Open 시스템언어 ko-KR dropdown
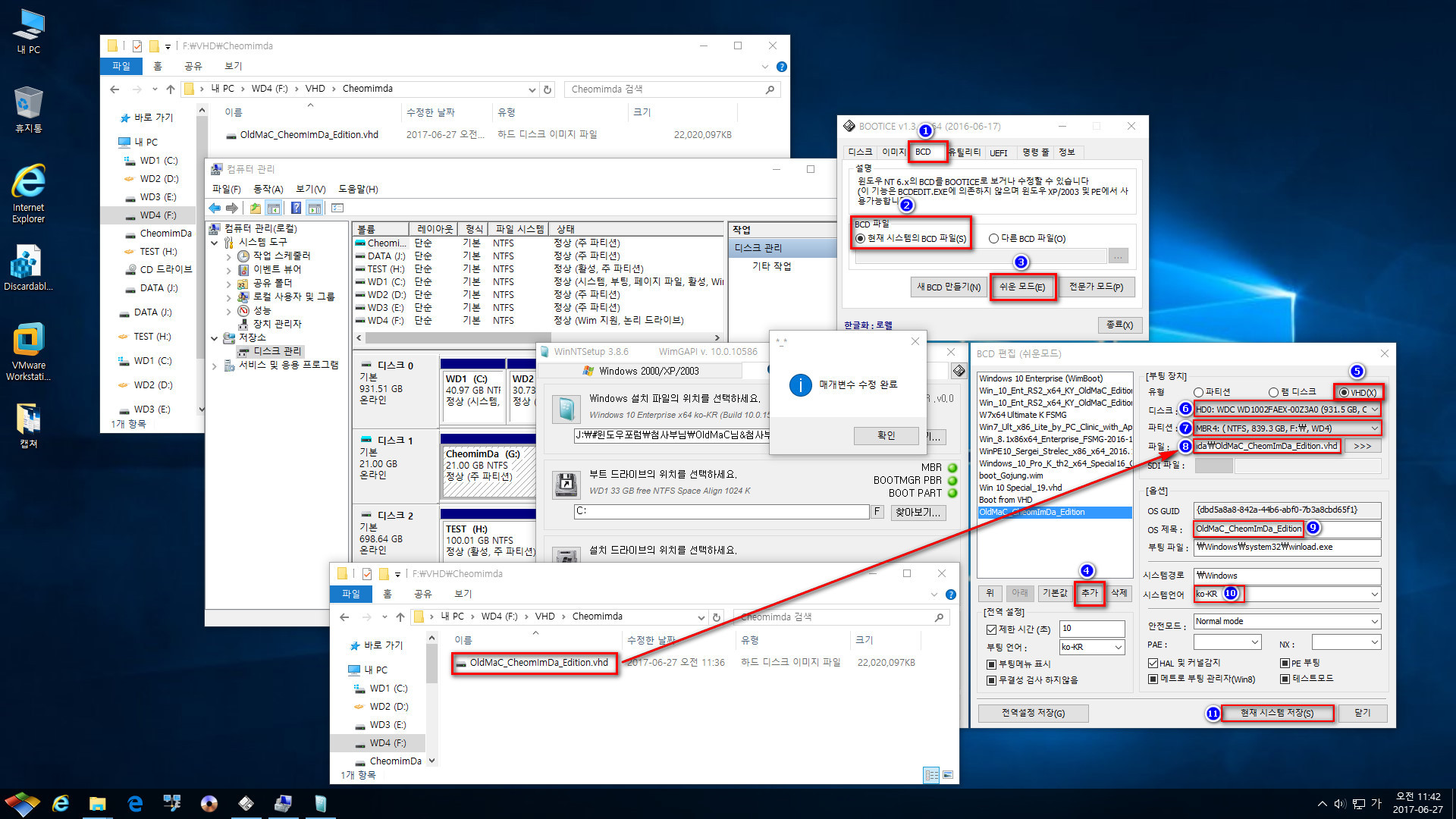This screenshot has width=1456, height=819. click(1287, 594)
